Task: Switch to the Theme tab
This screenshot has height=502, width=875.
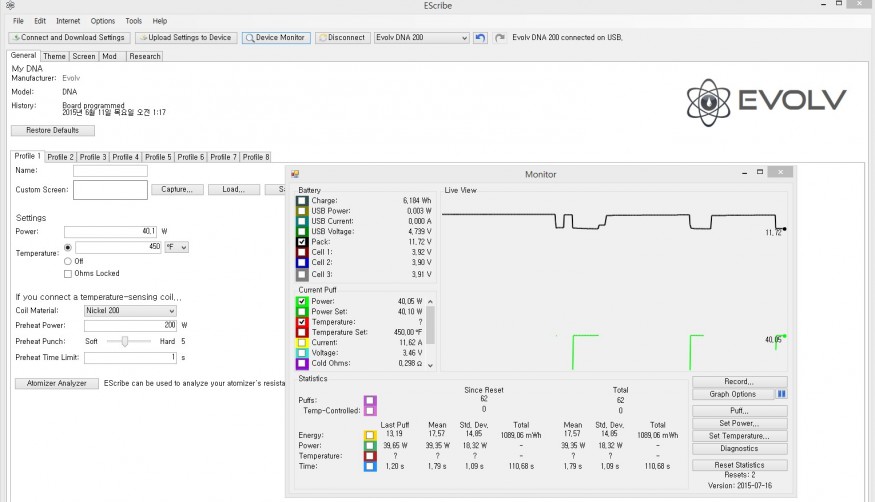Action: (54, 56)
